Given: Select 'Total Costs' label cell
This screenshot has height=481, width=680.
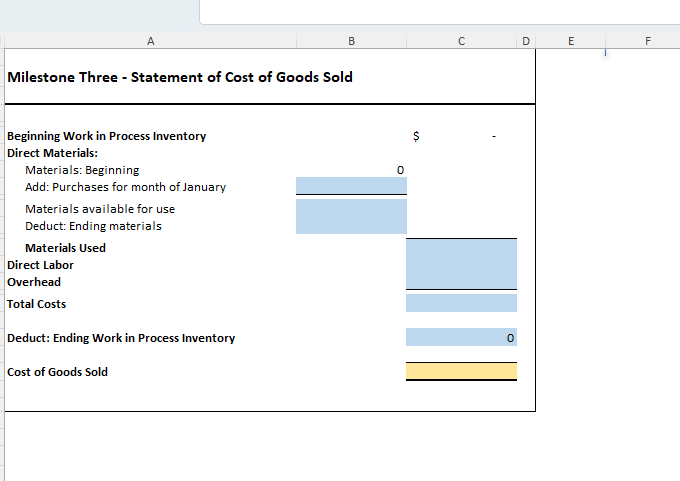Looking at the screenshot, I should coord(36,304).
